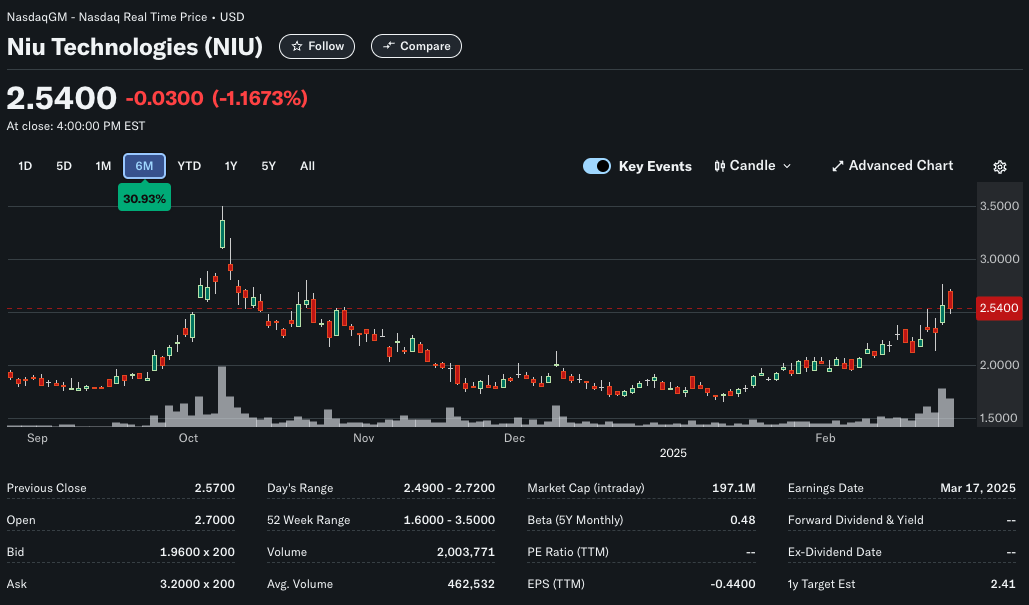Click the At close 4:00:00 PM EST text
1029x605 pixels.
[x=76, y=126]
